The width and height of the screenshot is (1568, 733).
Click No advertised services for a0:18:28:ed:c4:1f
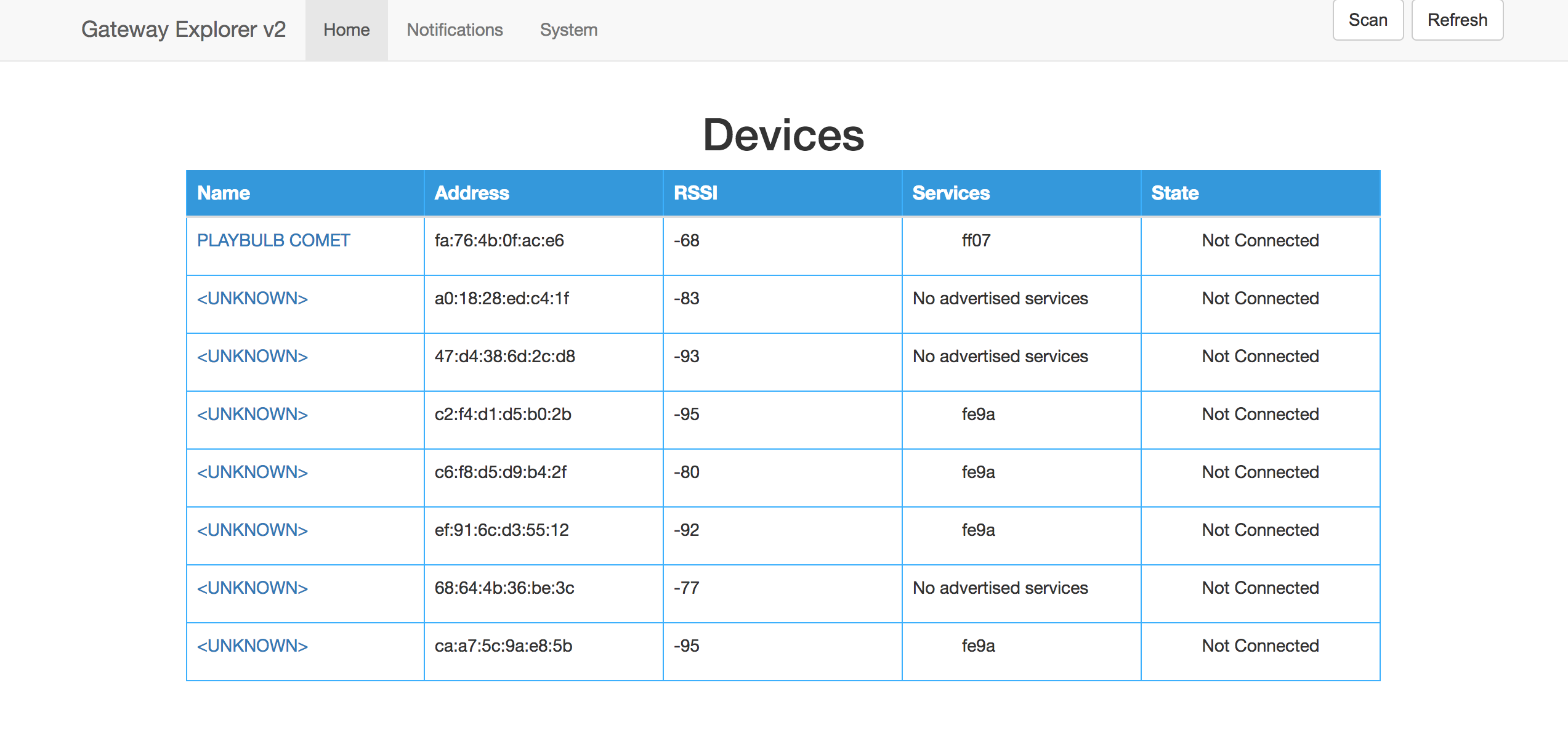tap(1001, 298)
